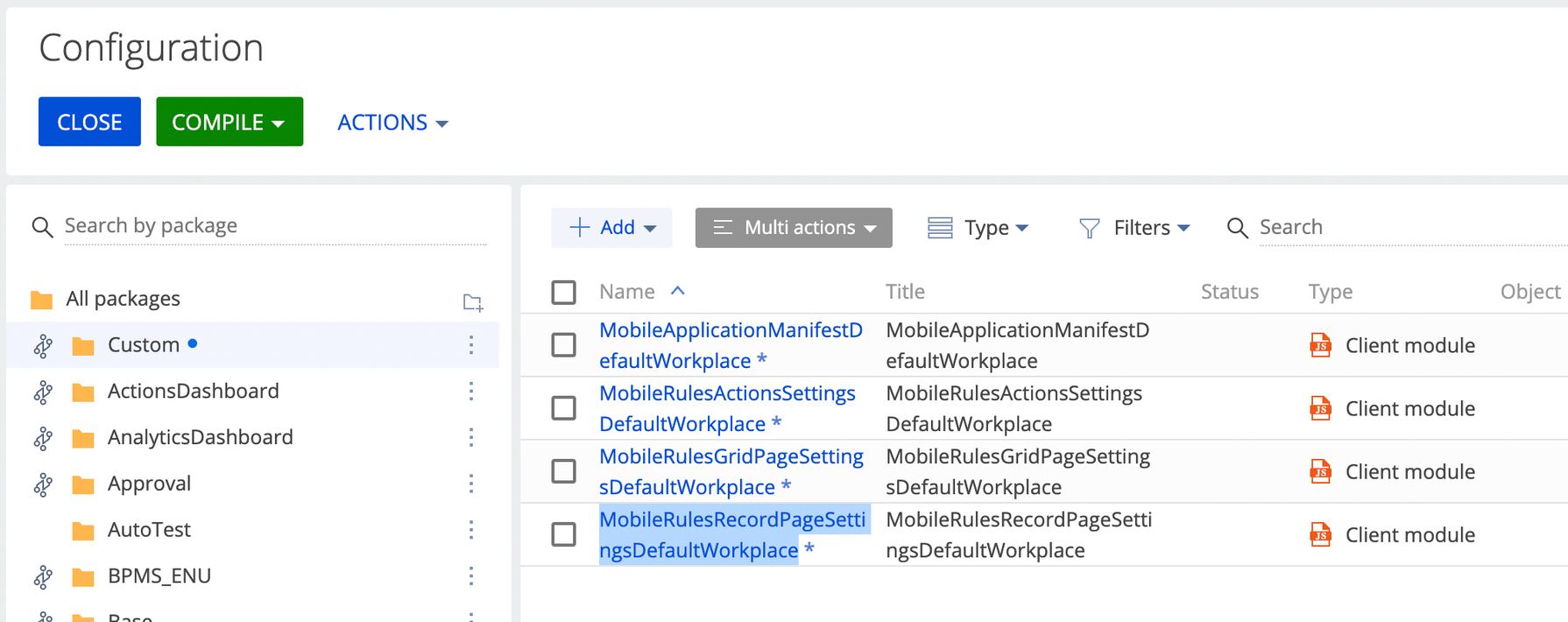Open MobileRulesGridPageSettingsDefaultWorkplace schema link

tap(731, 471)
